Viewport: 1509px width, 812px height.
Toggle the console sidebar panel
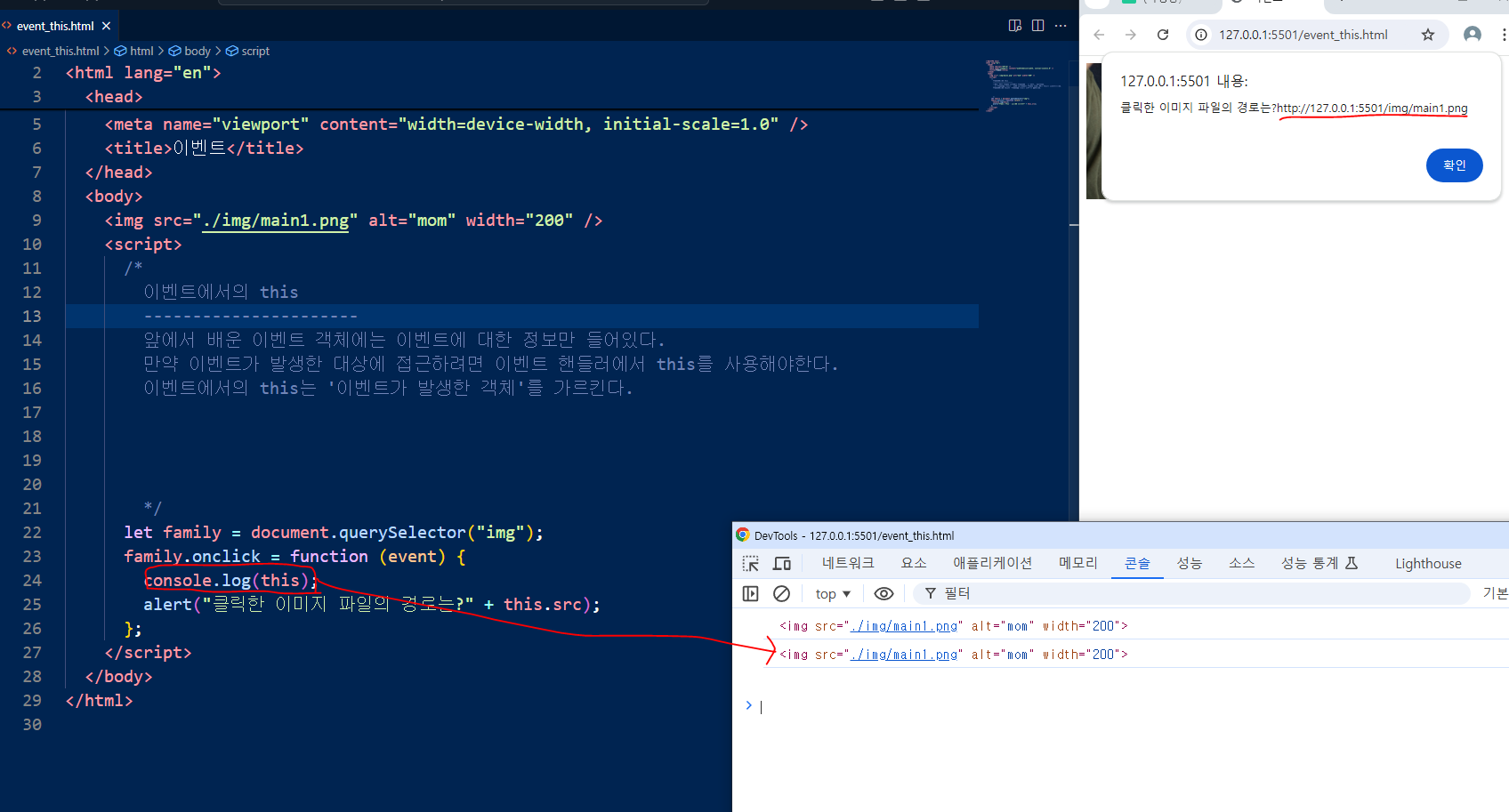[x=751, y=593]
